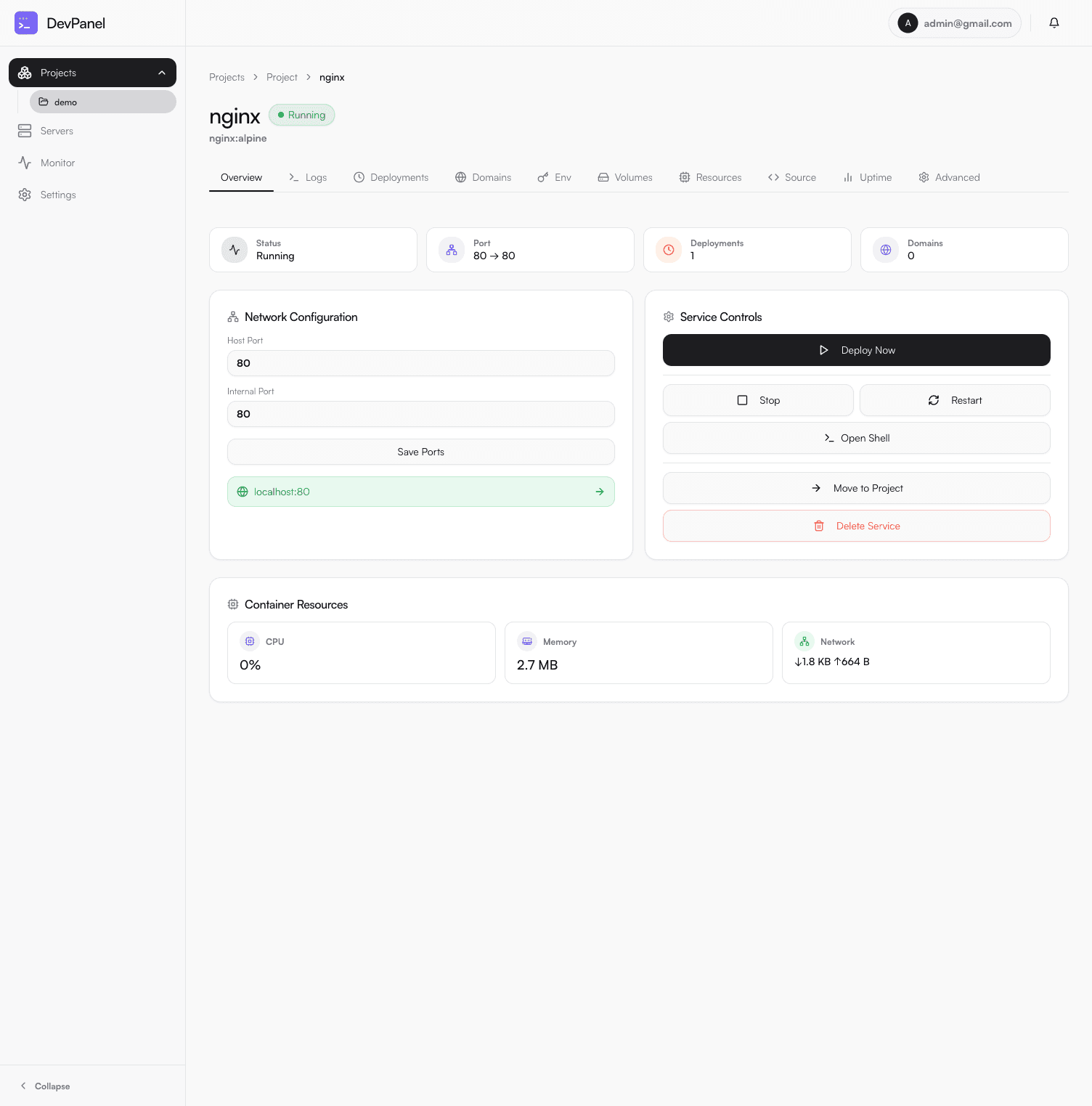This screenshot has height=1106, width=1092.
Task: Open the Deployments tab
Action: (391, 176)
